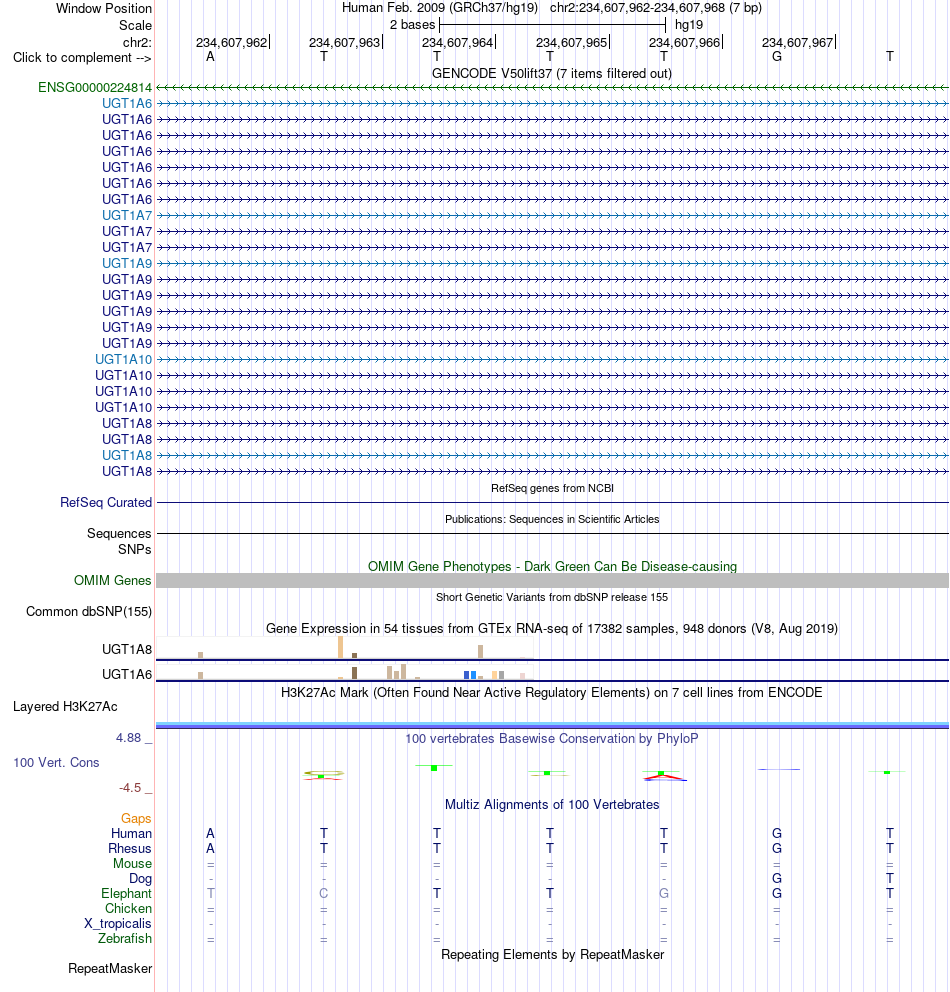Screen dimensions: 950x992
Task: Click the Human species label
Action: pos(132,833)
